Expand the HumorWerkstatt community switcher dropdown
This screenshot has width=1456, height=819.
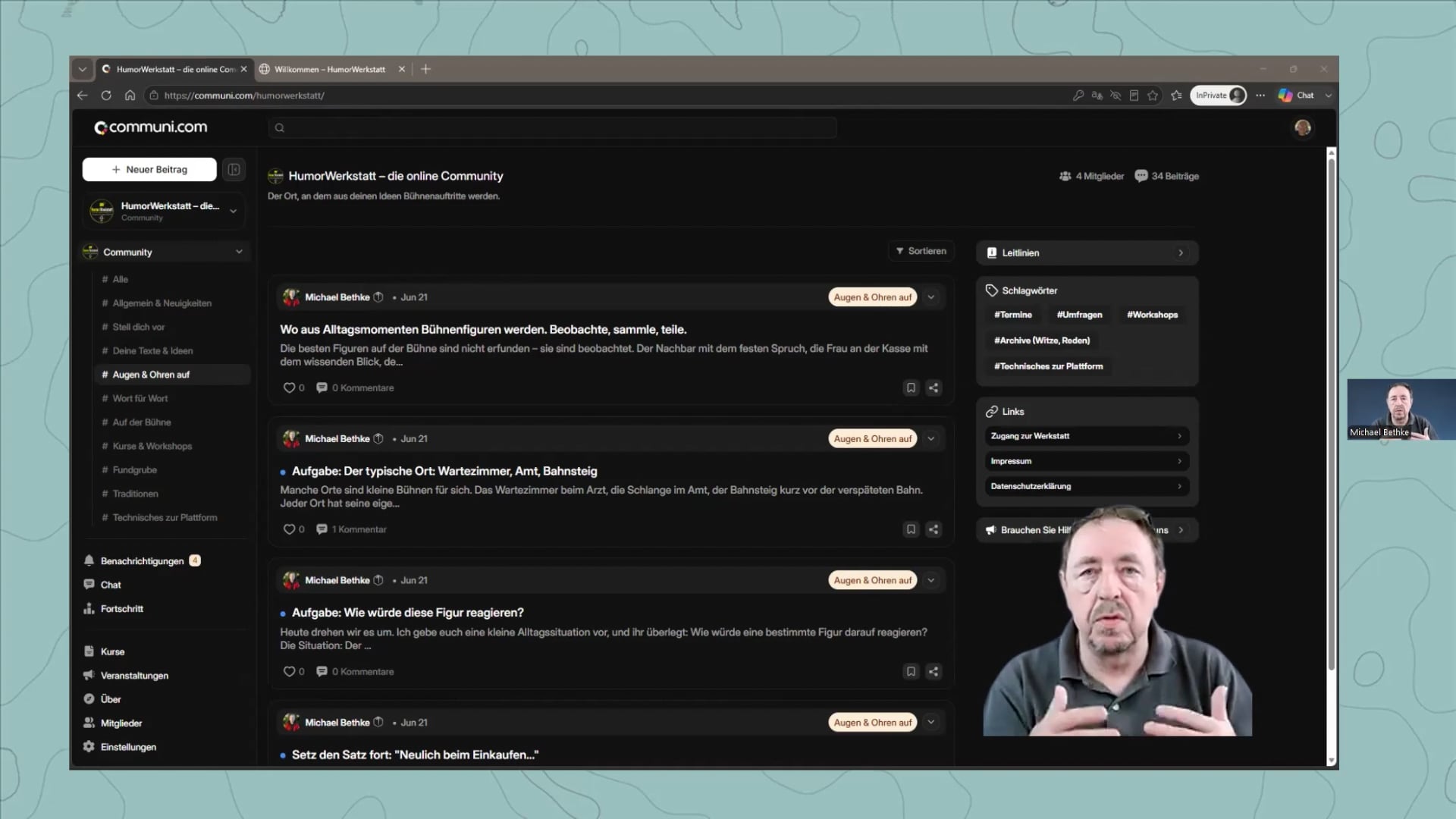pos(233,211)
